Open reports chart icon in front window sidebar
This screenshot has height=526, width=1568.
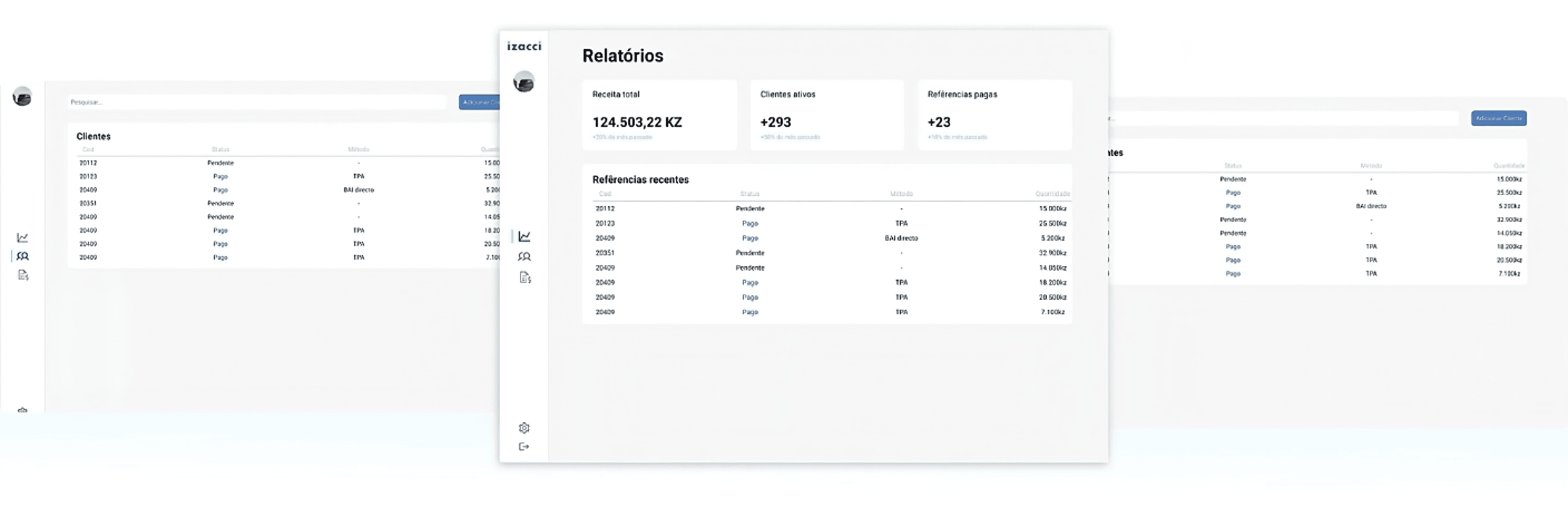pyautogui.click(x=524, y=236)
